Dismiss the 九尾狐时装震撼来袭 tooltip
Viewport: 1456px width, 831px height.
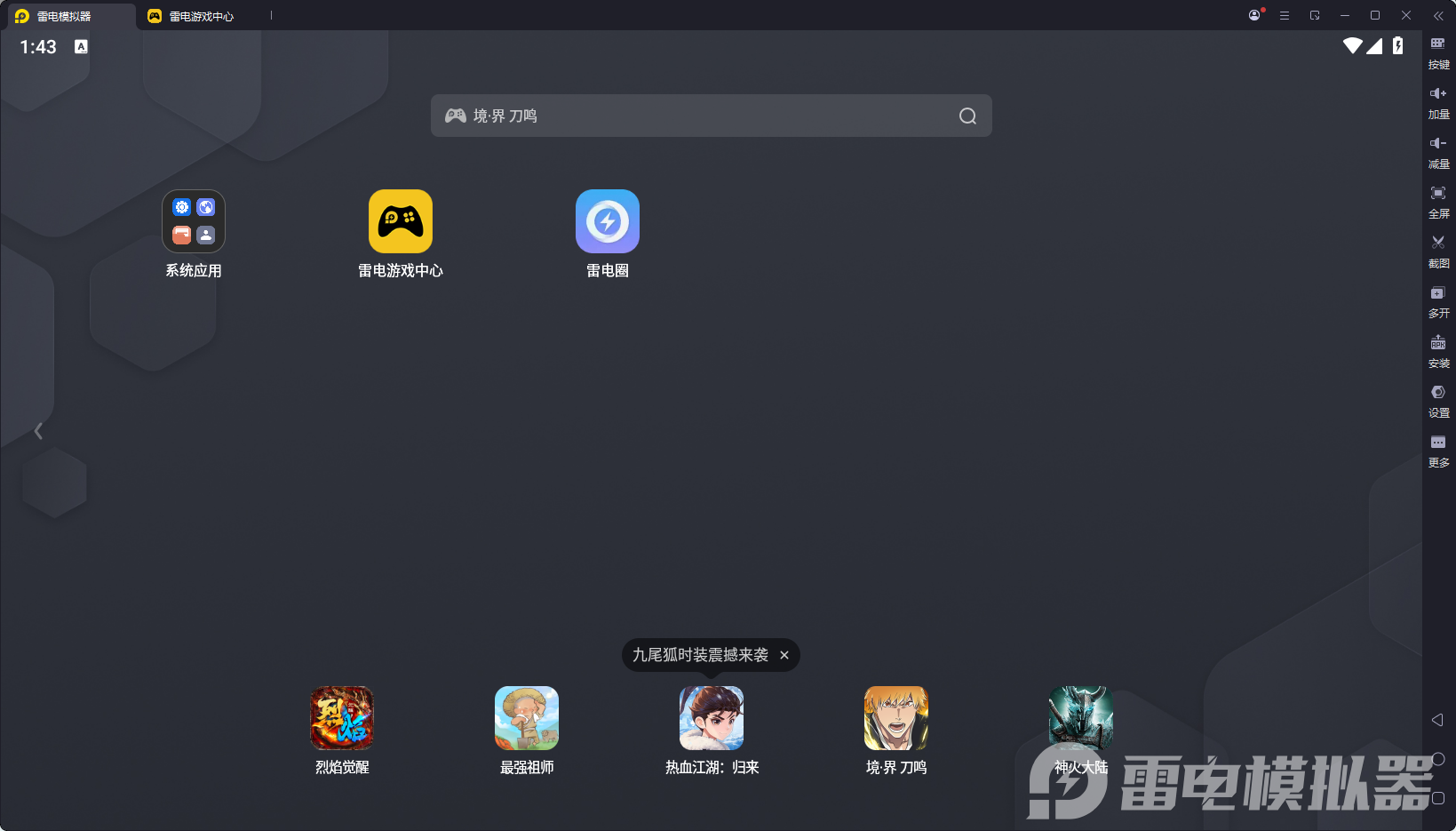(x=784, y=655)
